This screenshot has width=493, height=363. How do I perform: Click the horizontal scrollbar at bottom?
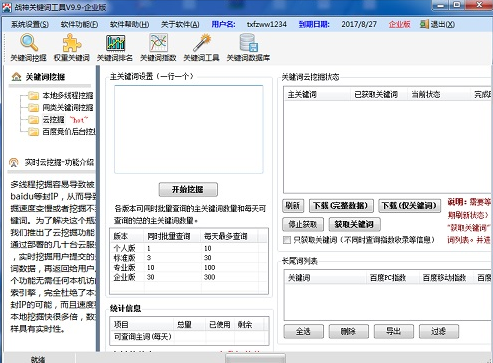pyautogui.click(x=255, y=358)
